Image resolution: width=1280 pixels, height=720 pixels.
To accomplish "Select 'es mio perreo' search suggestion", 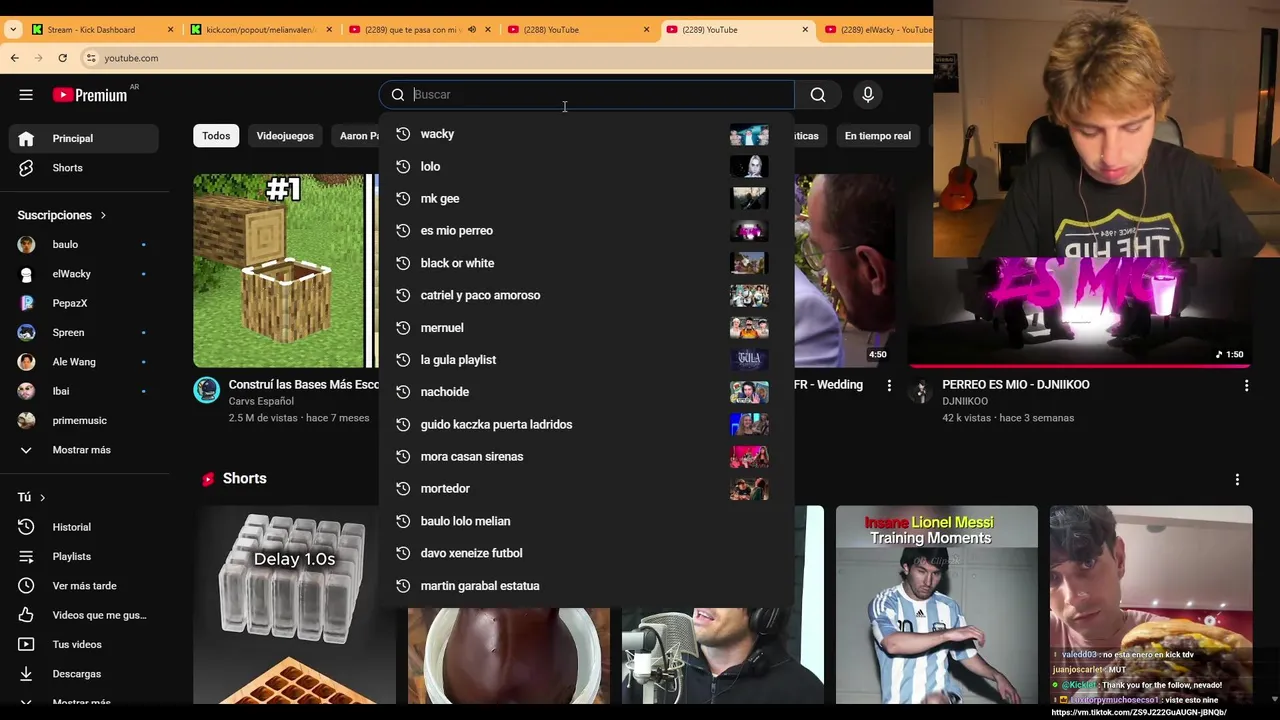I will tap(586, 231).
